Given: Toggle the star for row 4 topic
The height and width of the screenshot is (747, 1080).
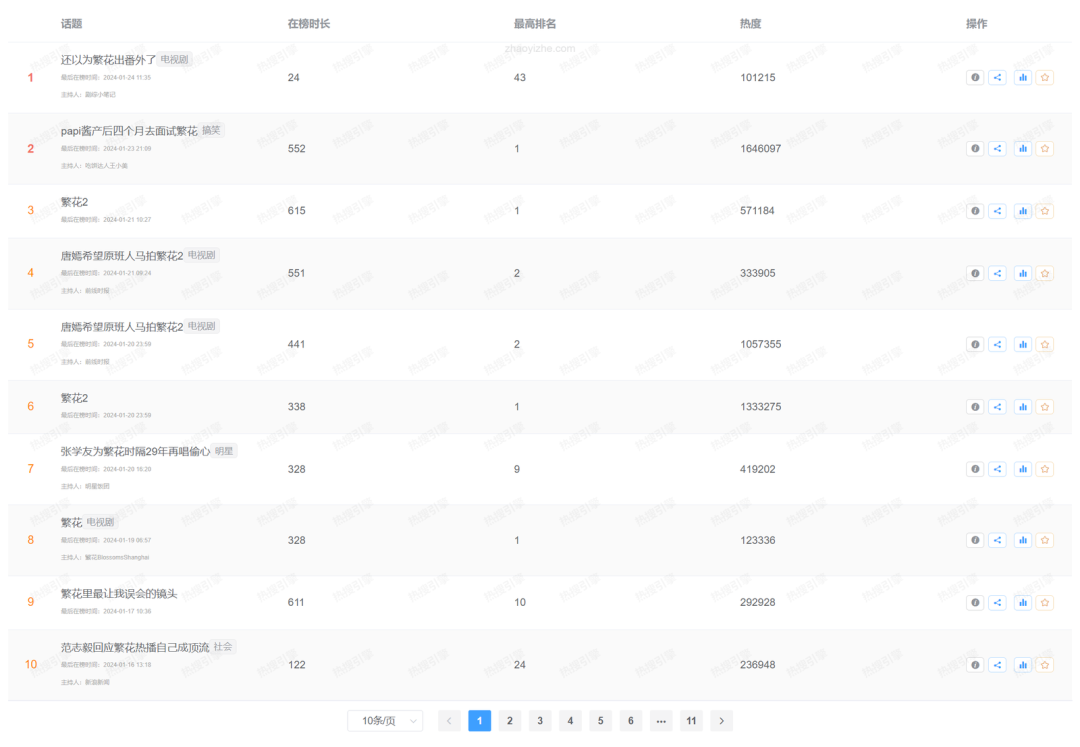Looking at the screenshot, I should [x=1045, y=273].
